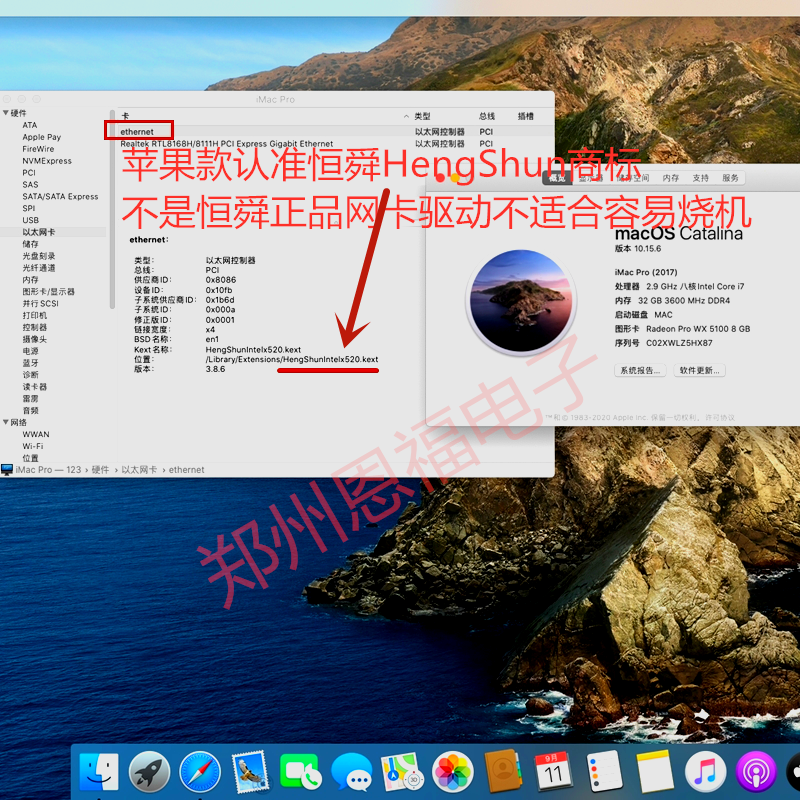The image size is (800, 800).
Task: Click the 插槽 column header
Action: point(526,116)
